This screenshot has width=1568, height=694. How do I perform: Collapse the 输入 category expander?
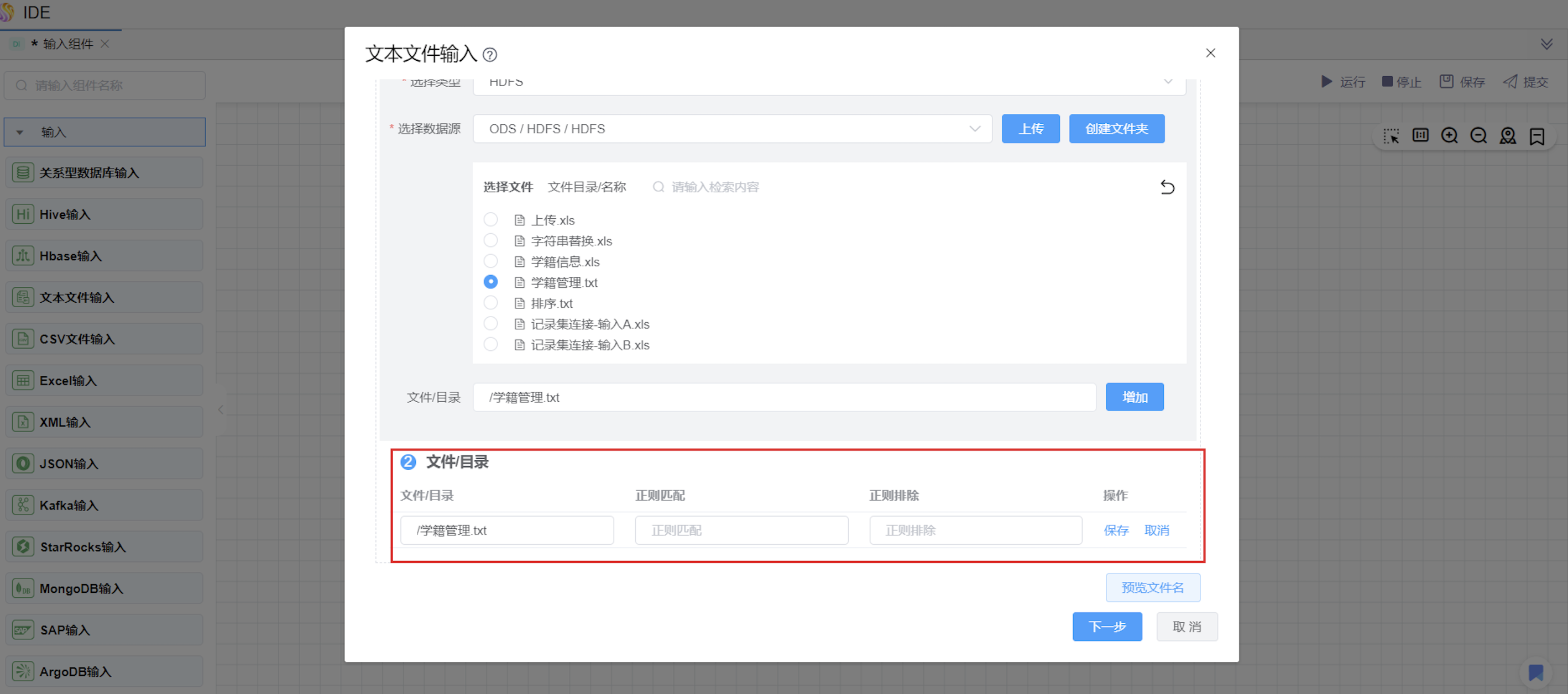pos(19,132)
